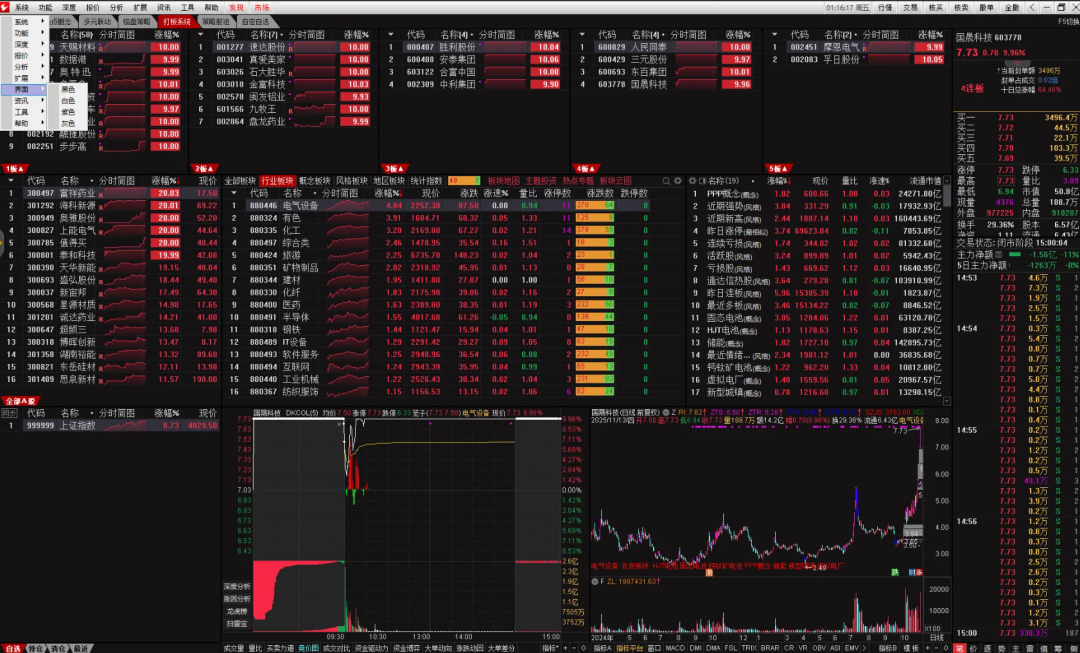This screenshot has width=1080, height=653.
Task: Click the 3板 red board marker
Action: click(x=395, y=168)
